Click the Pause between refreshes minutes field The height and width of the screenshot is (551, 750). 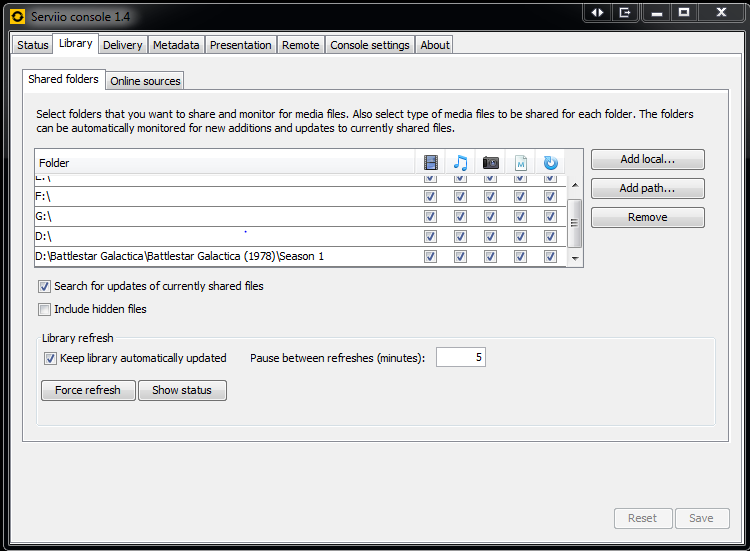tap(461, 357)
